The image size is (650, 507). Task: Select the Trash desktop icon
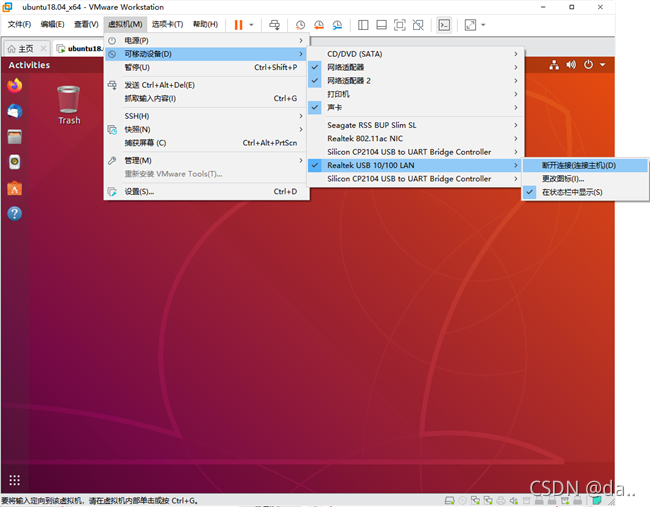[x=69, y=105]
